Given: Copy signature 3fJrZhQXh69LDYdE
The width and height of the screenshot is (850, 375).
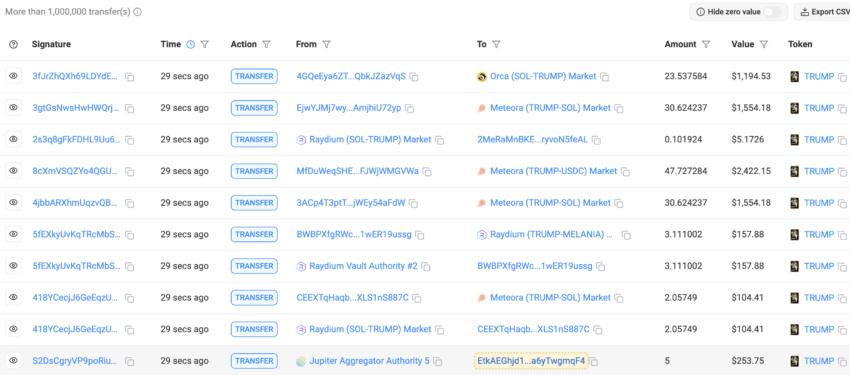Looking at the screenshot, I should pyautogui.click(x=130, y=77).
